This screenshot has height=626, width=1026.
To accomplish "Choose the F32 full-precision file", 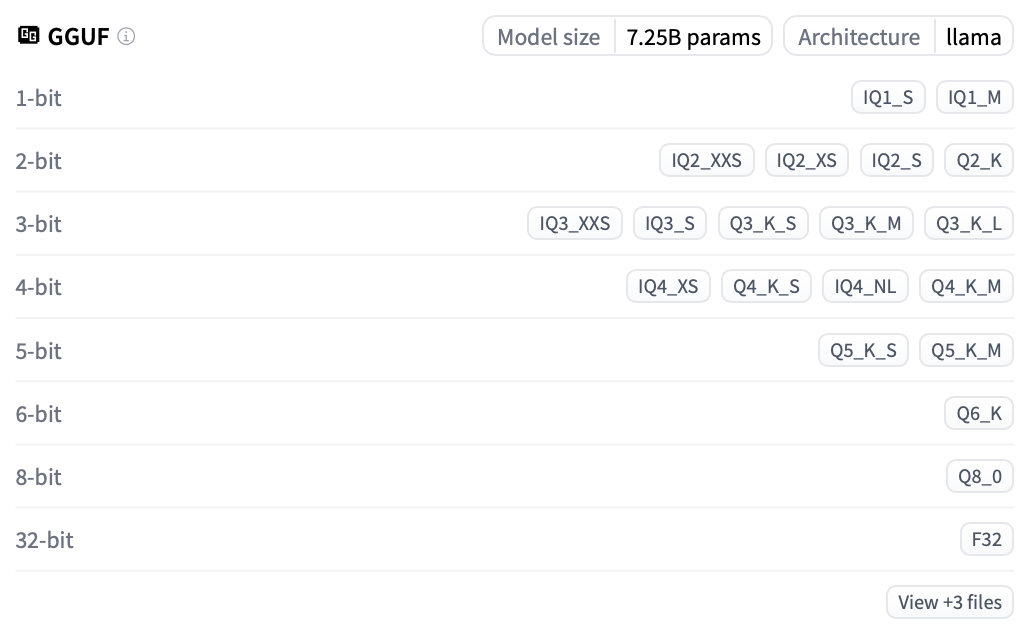I will pyautogui.click(x=986, y=540).
